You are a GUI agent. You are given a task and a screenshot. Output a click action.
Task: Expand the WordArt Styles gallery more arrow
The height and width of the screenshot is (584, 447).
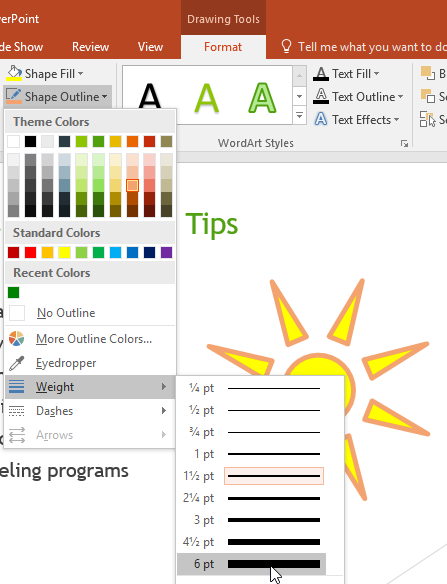click(299, 115)
